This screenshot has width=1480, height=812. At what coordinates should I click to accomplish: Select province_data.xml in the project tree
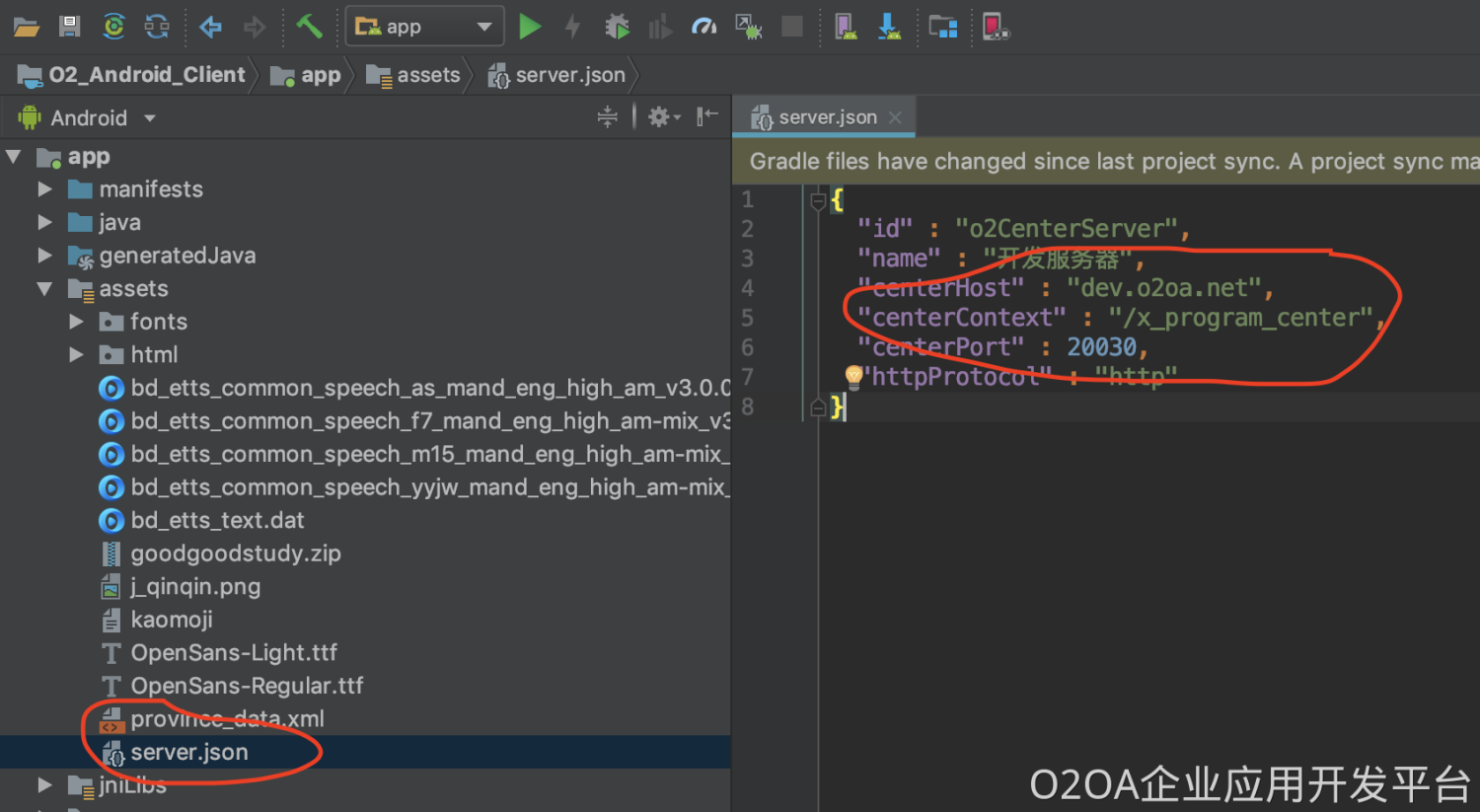point(227,719)
